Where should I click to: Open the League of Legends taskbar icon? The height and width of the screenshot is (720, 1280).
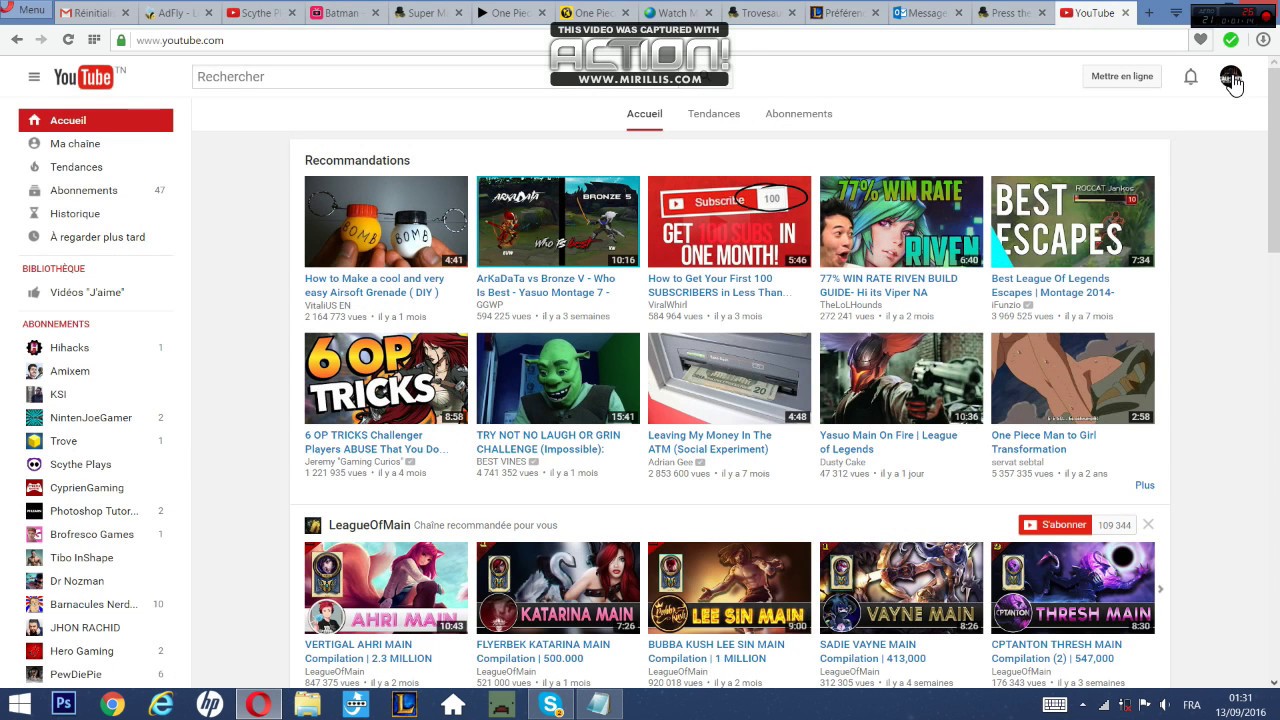[x=404, y=704]
